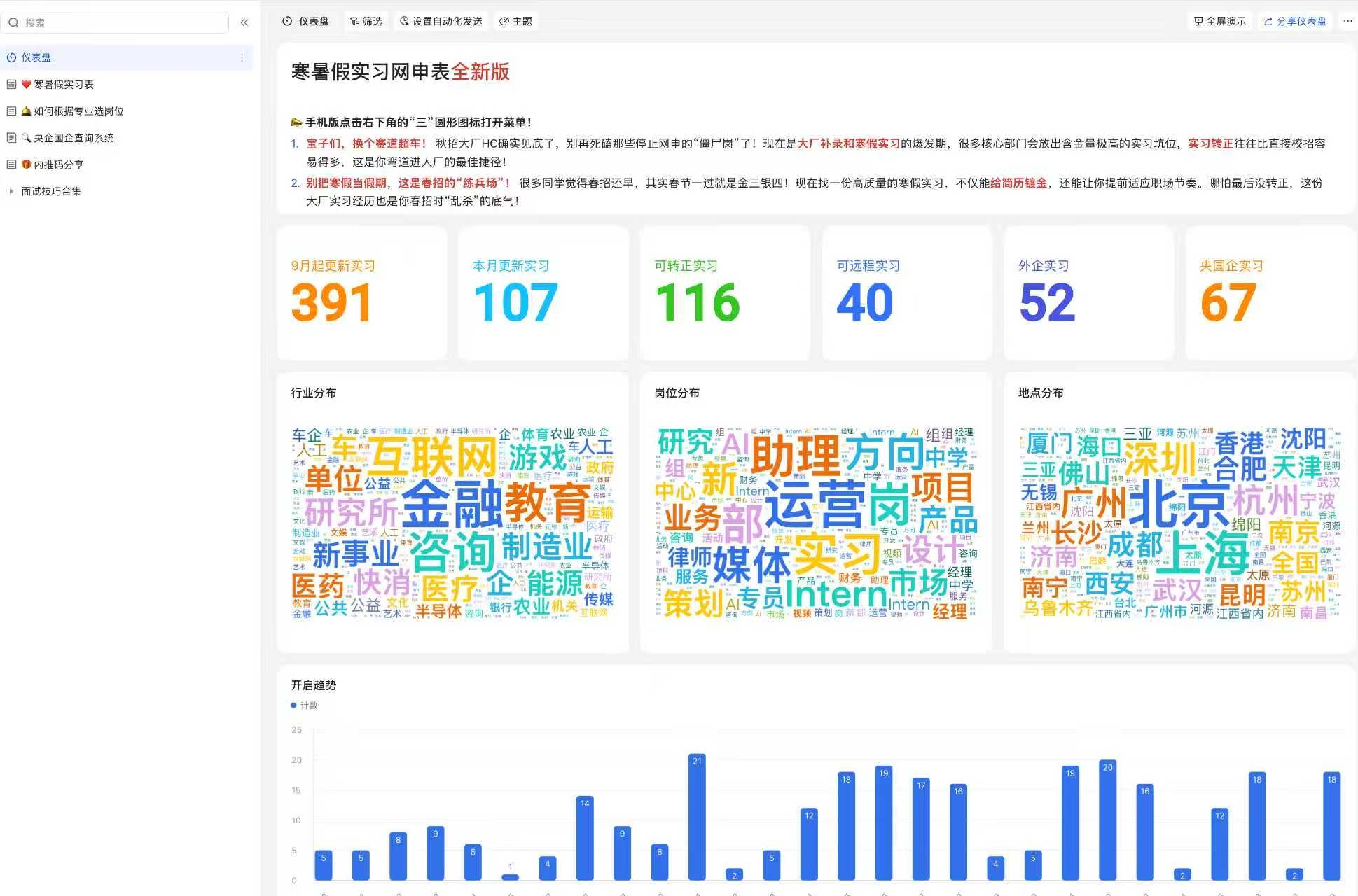
Task: Click the bar with value 21
Action: click(x=696, y=816)
